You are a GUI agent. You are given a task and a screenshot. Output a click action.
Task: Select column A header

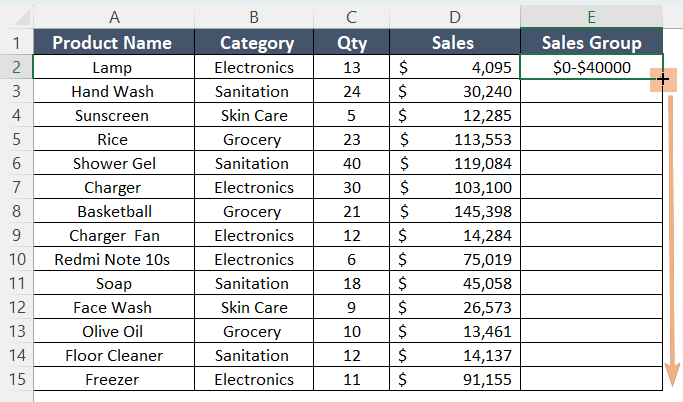pyautogui.click(x=114, y=17)
